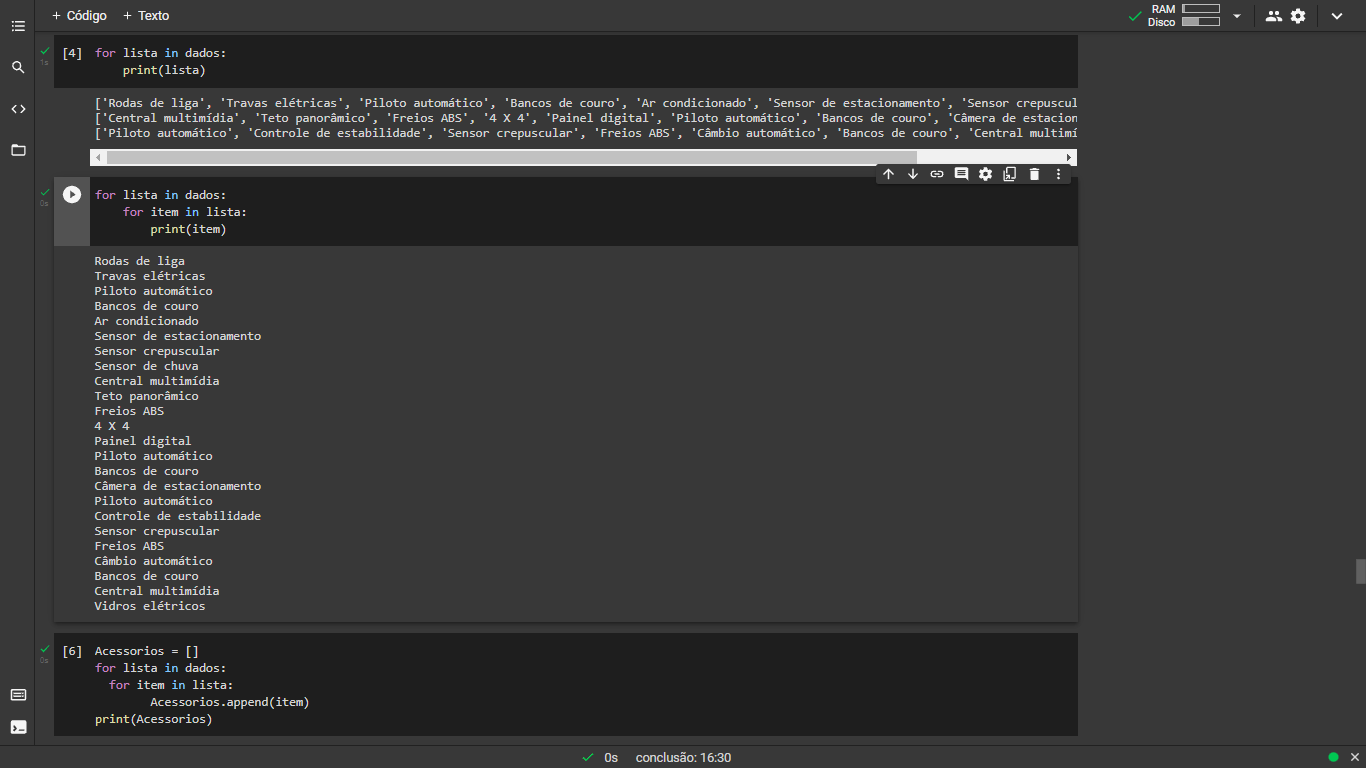Click into print(item) code line

click(188, 229)
